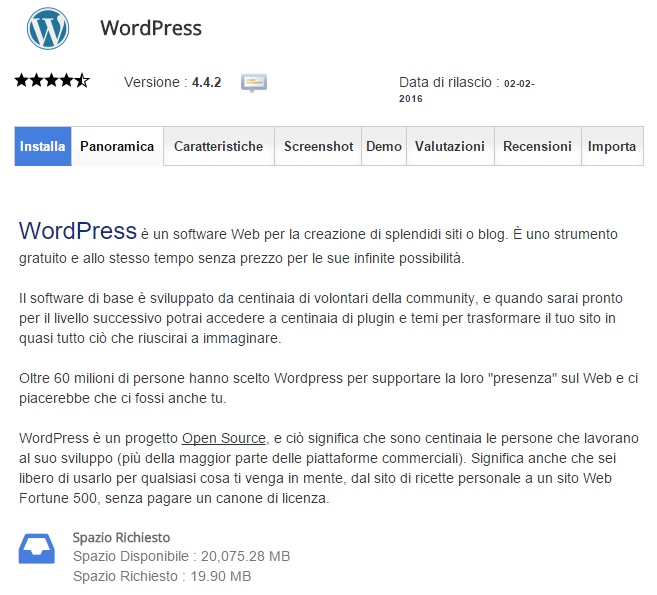Click Spazio Disponibile 20,075.28 MB value
657x595 pixels.
(246, 556)
